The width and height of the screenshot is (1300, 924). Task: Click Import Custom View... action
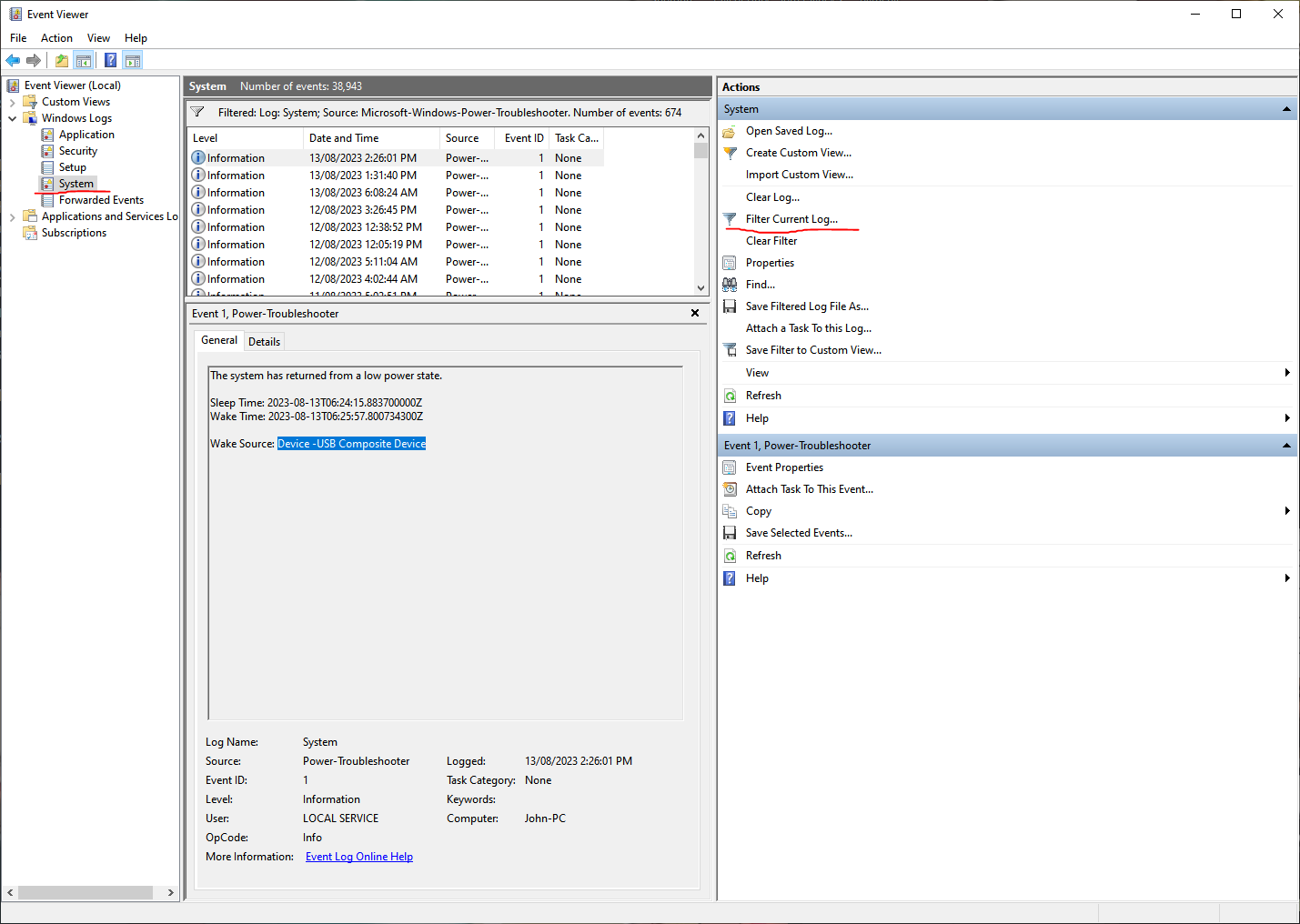[800, 175]
